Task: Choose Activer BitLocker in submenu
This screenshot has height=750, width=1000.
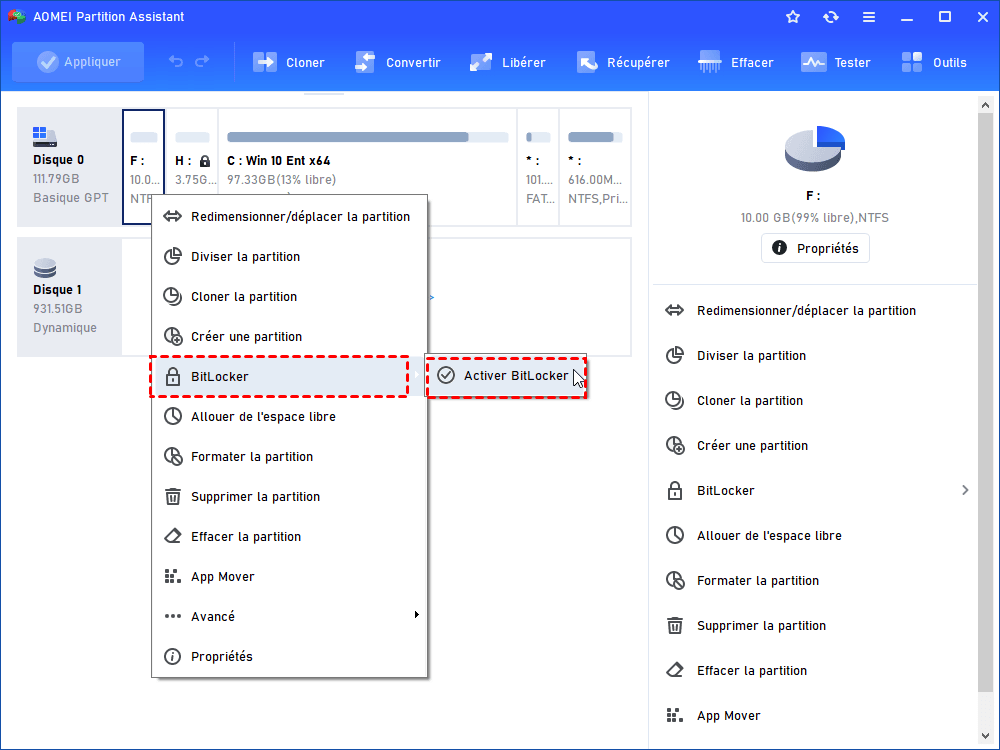Action: click(x=506, y=376)
